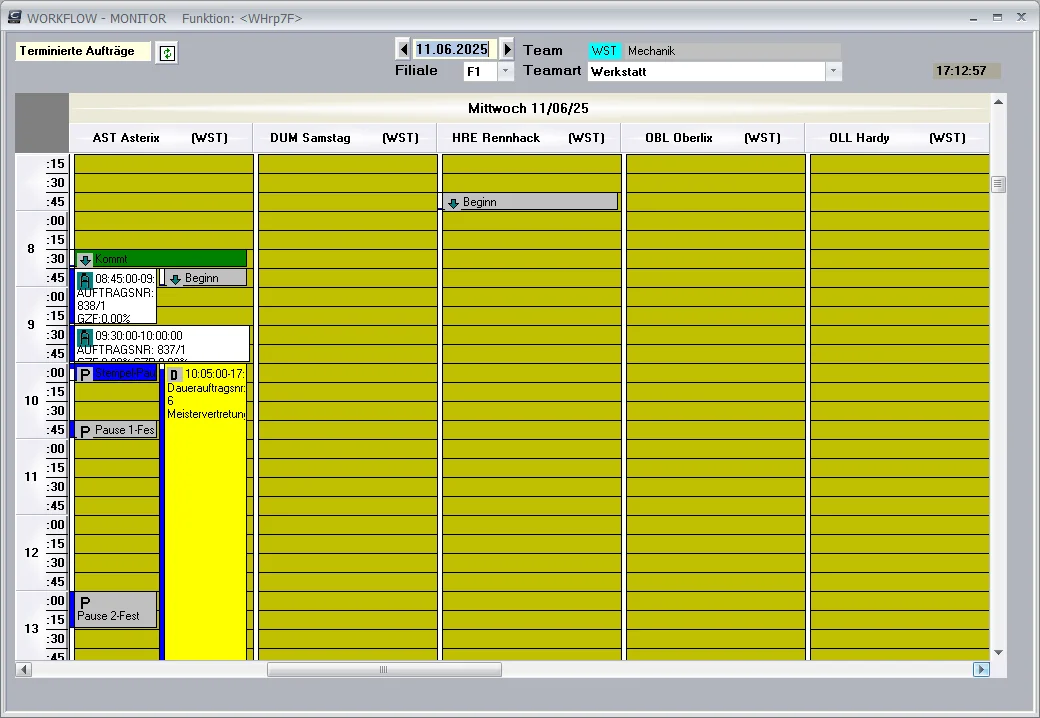Open the yellow Dauerauftrag Meistervertretung block
This screenshot has width=1040, height=718.
click(x=206, y=512)
